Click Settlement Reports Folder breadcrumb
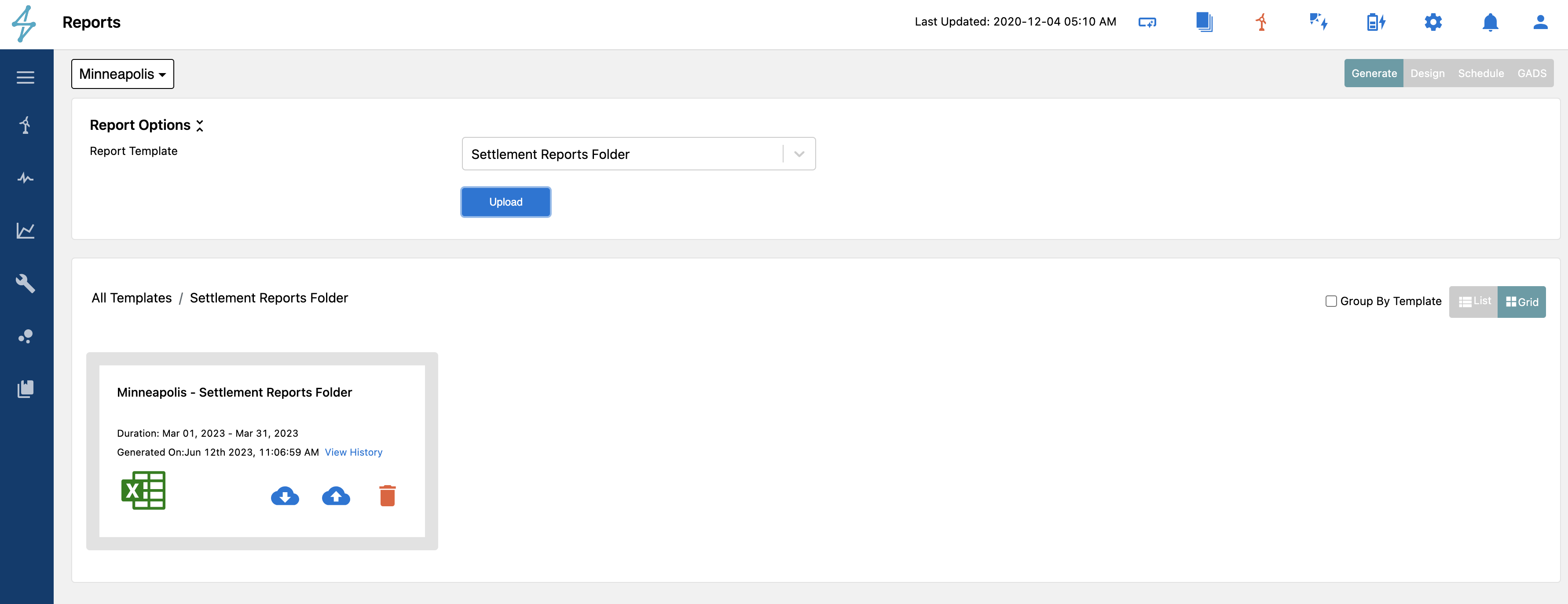This screenshot has height=604, width=1568. pyautogui.click(x=269, y=298)
